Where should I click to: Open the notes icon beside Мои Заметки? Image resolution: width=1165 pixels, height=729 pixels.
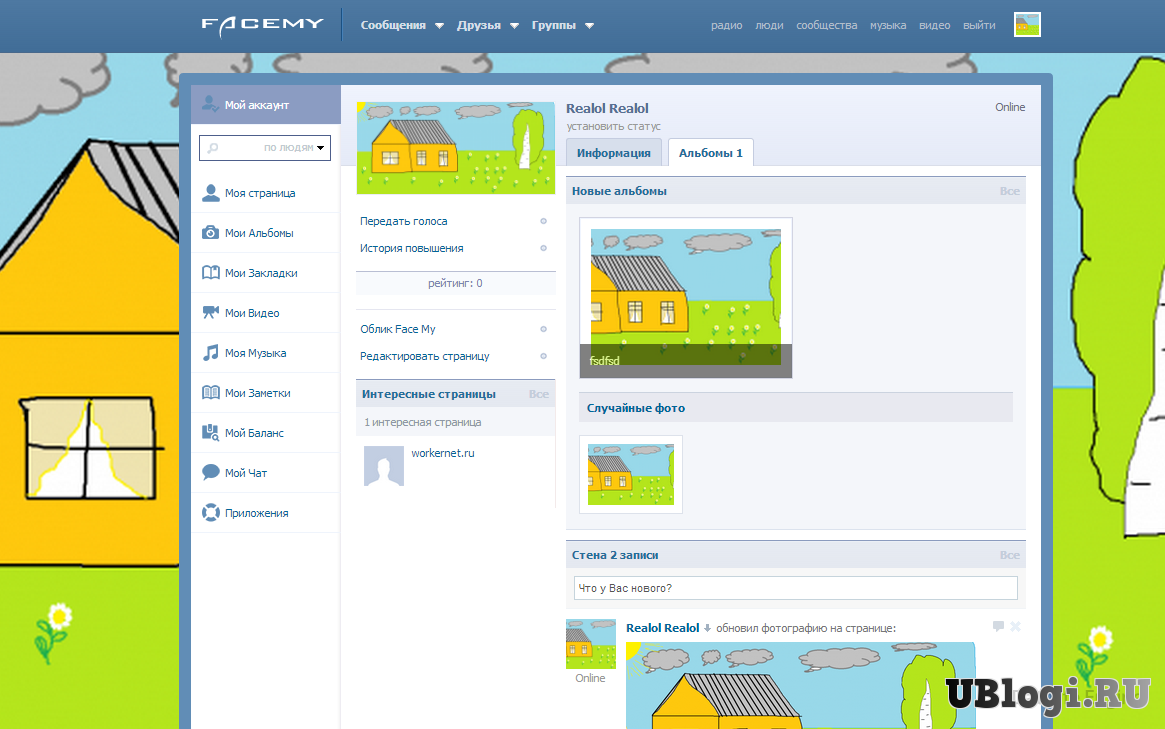pos(211,393)
